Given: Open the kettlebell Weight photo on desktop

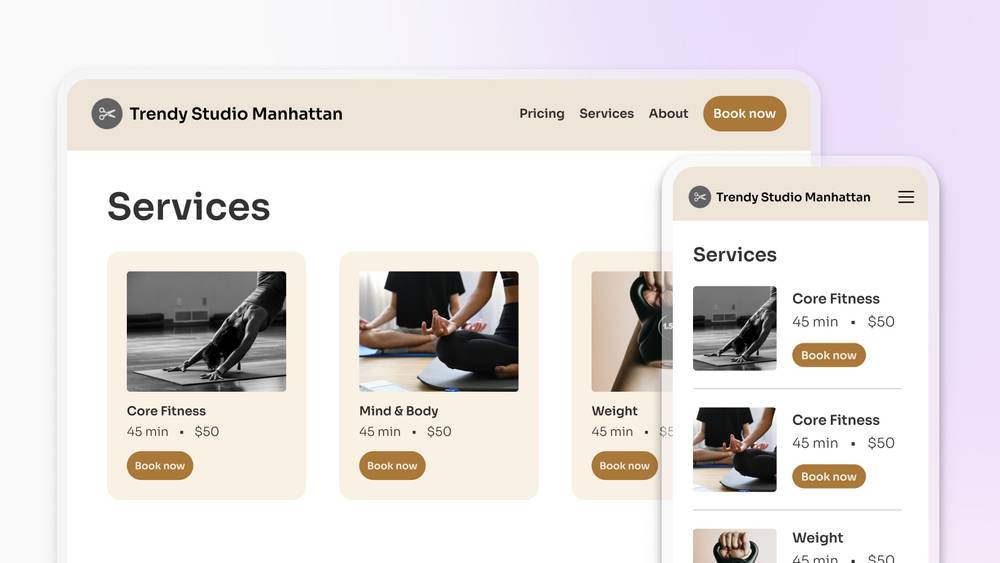Looking at the screenshot, I should click(x=631, y=332).
